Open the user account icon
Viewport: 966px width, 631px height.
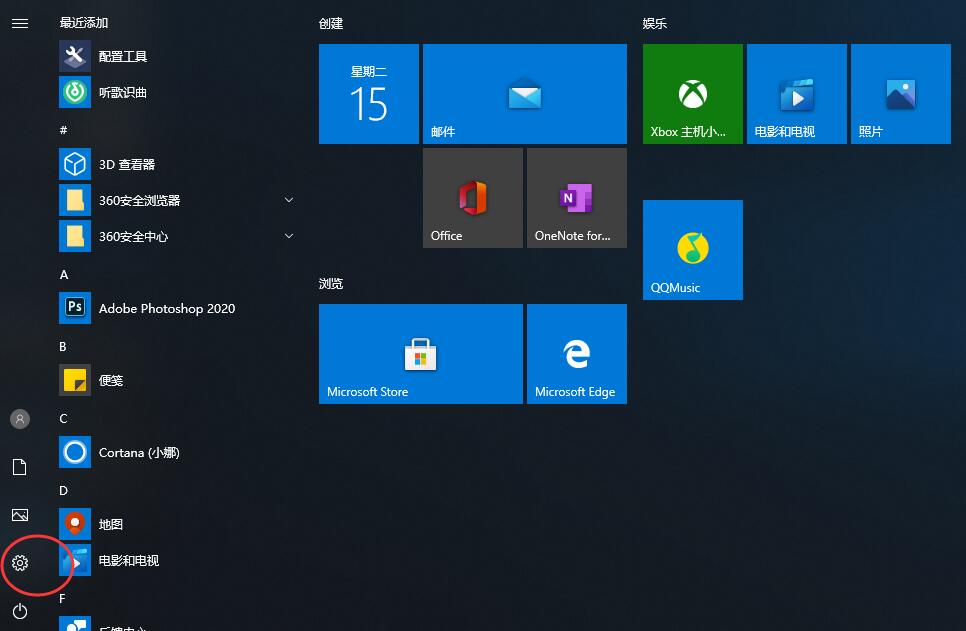coord(19,419)
